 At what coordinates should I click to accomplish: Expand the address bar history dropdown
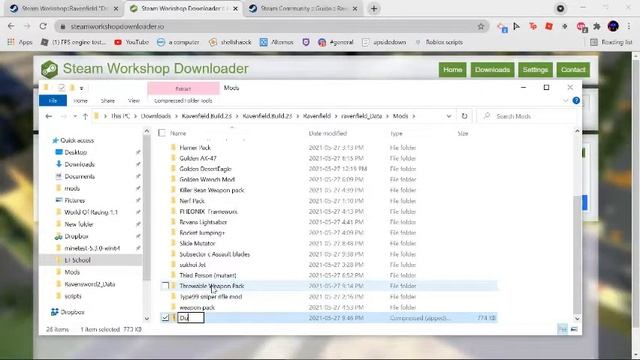click(x=449, y=116)
